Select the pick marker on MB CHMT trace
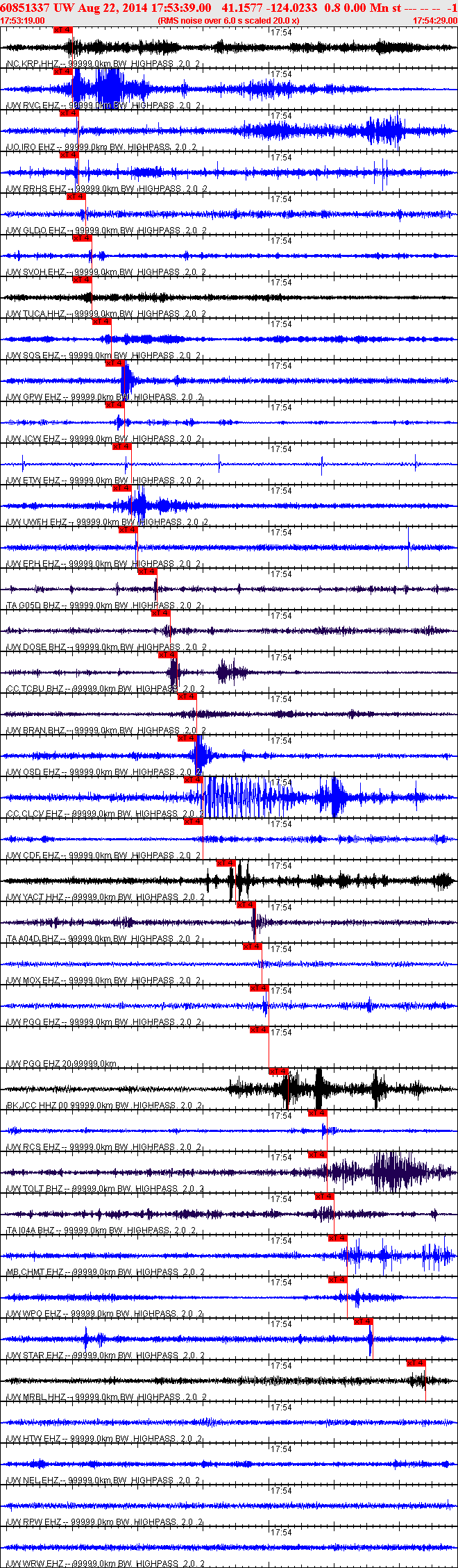 pyautogui.click(x=337, y=1238)
